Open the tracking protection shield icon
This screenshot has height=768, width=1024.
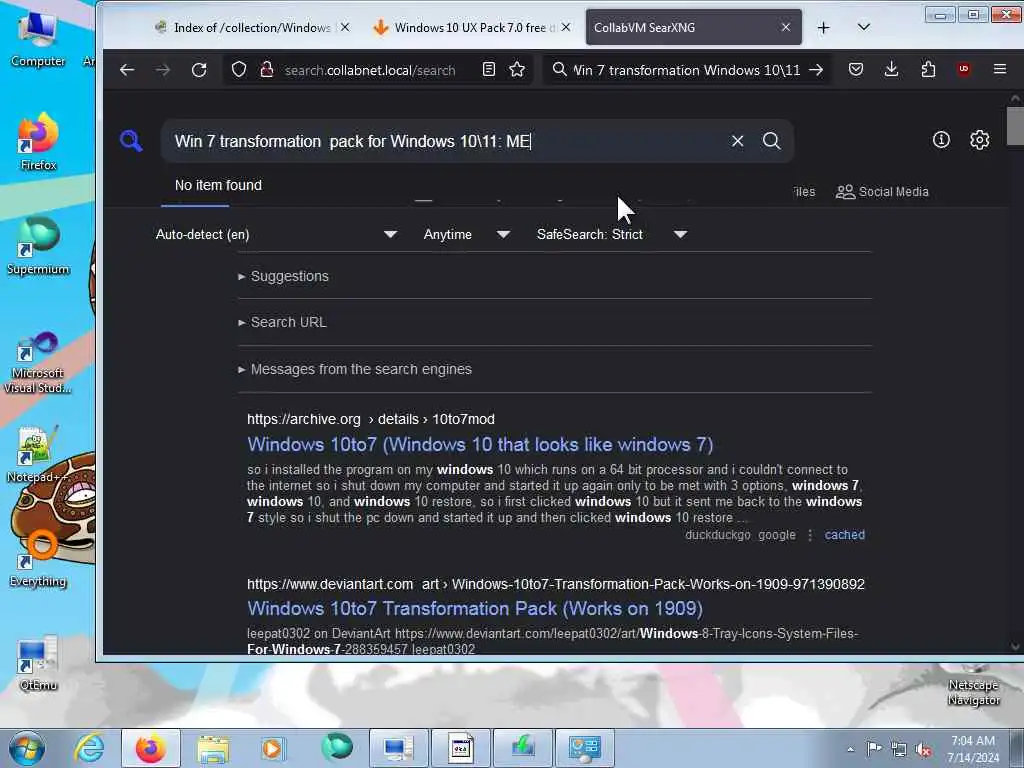point(239,70)
